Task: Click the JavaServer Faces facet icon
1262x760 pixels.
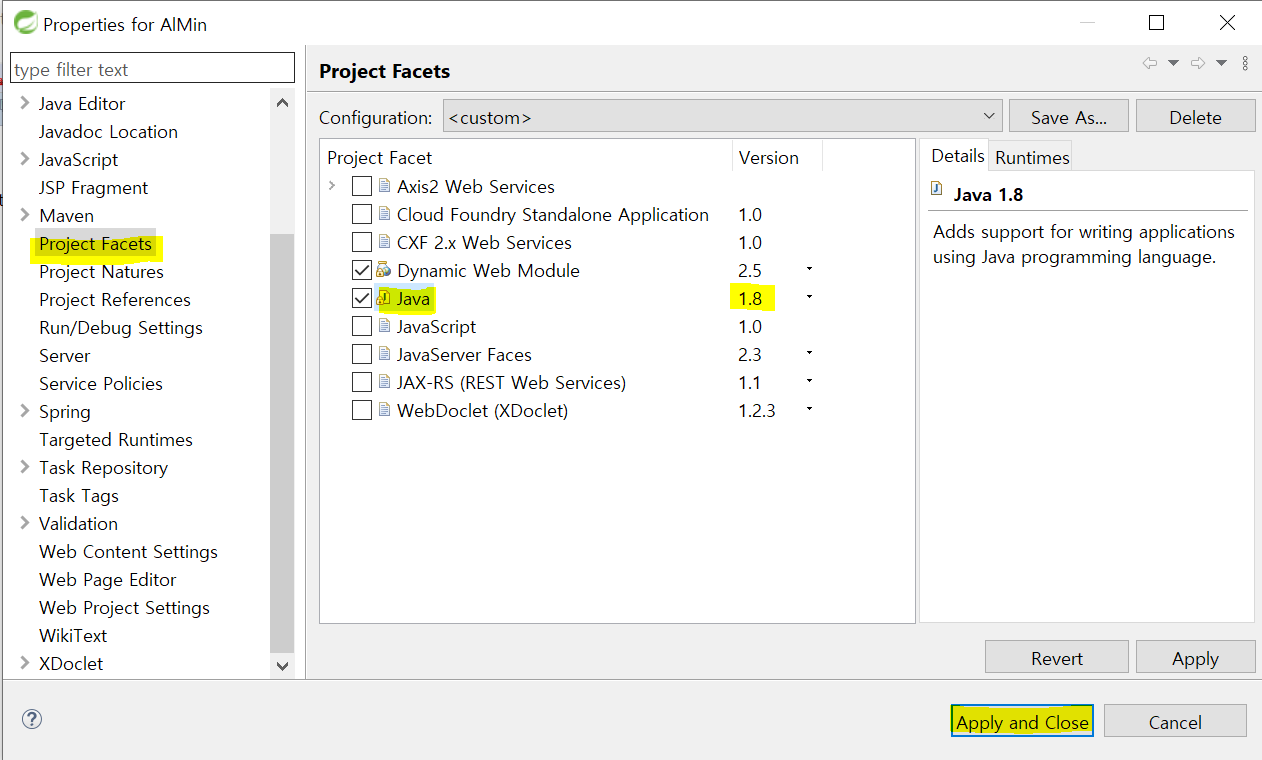Action: point(385,354)
